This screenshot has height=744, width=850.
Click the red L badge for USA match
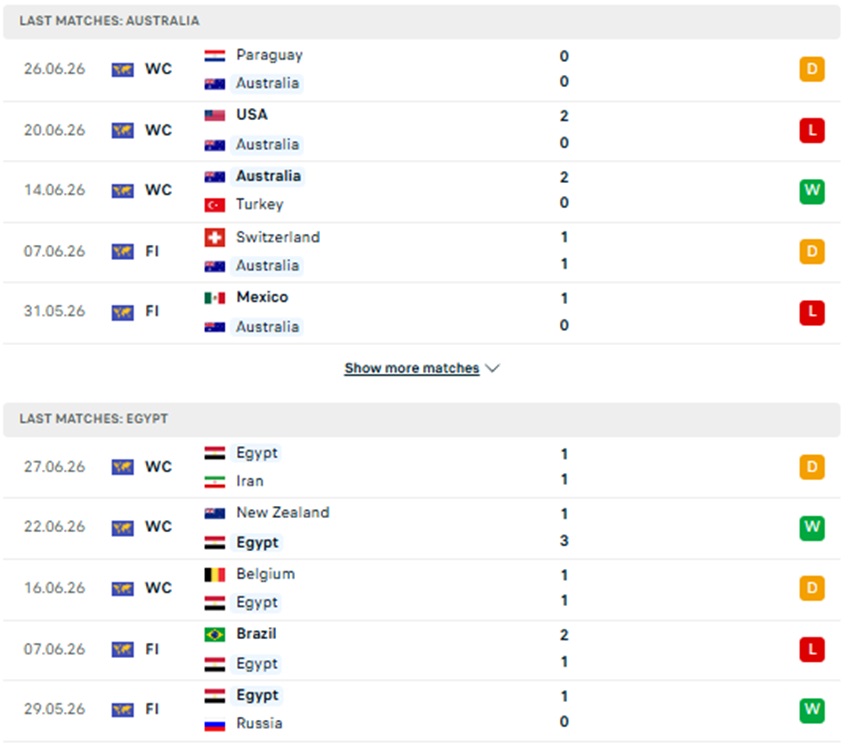[812, 130]
